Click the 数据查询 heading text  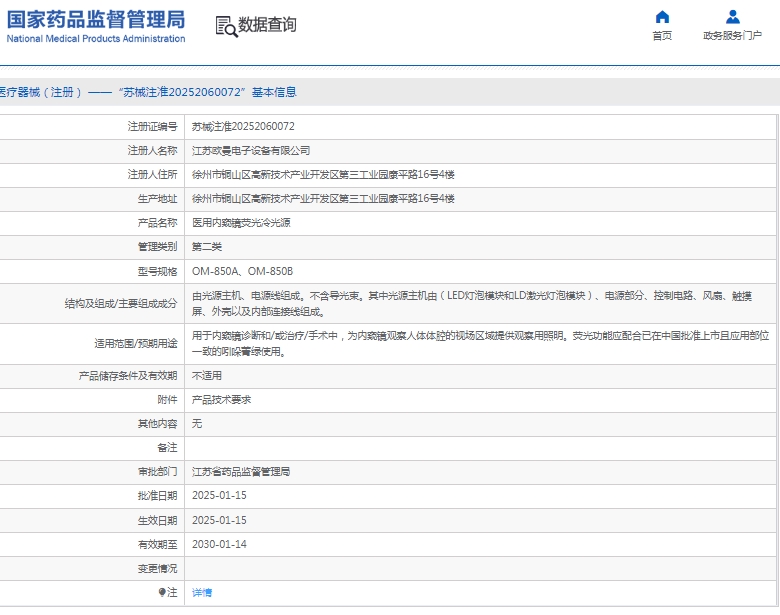click(267, 24)
